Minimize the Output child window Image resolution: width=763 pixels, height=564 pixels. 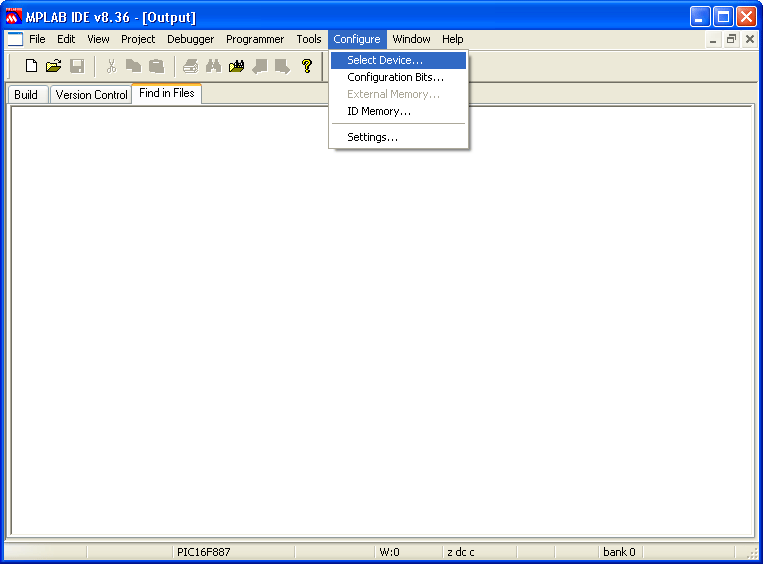[x=713, y=39]
